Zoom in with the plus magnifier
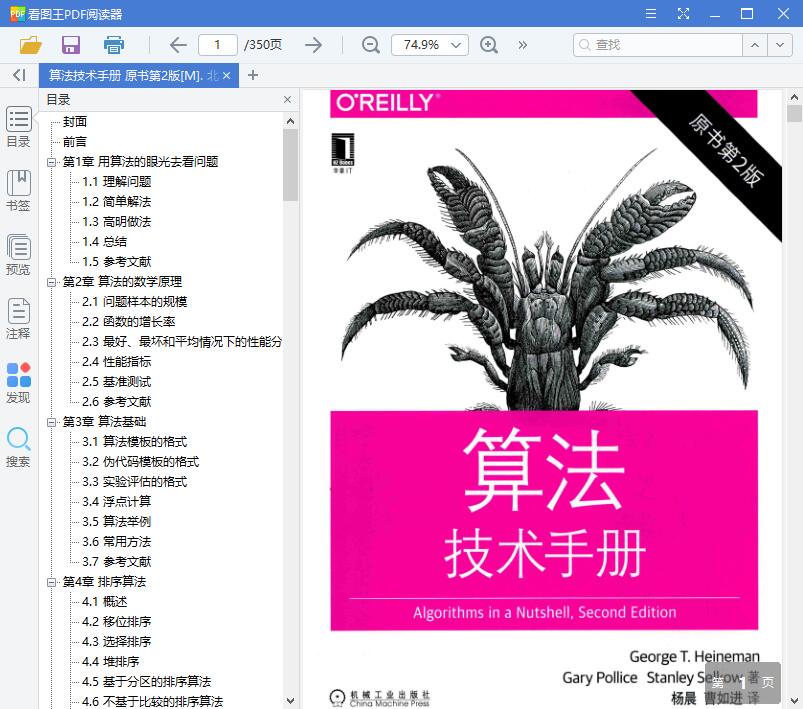Viewport: 803px width, 709px height. [x=489, y=45]
